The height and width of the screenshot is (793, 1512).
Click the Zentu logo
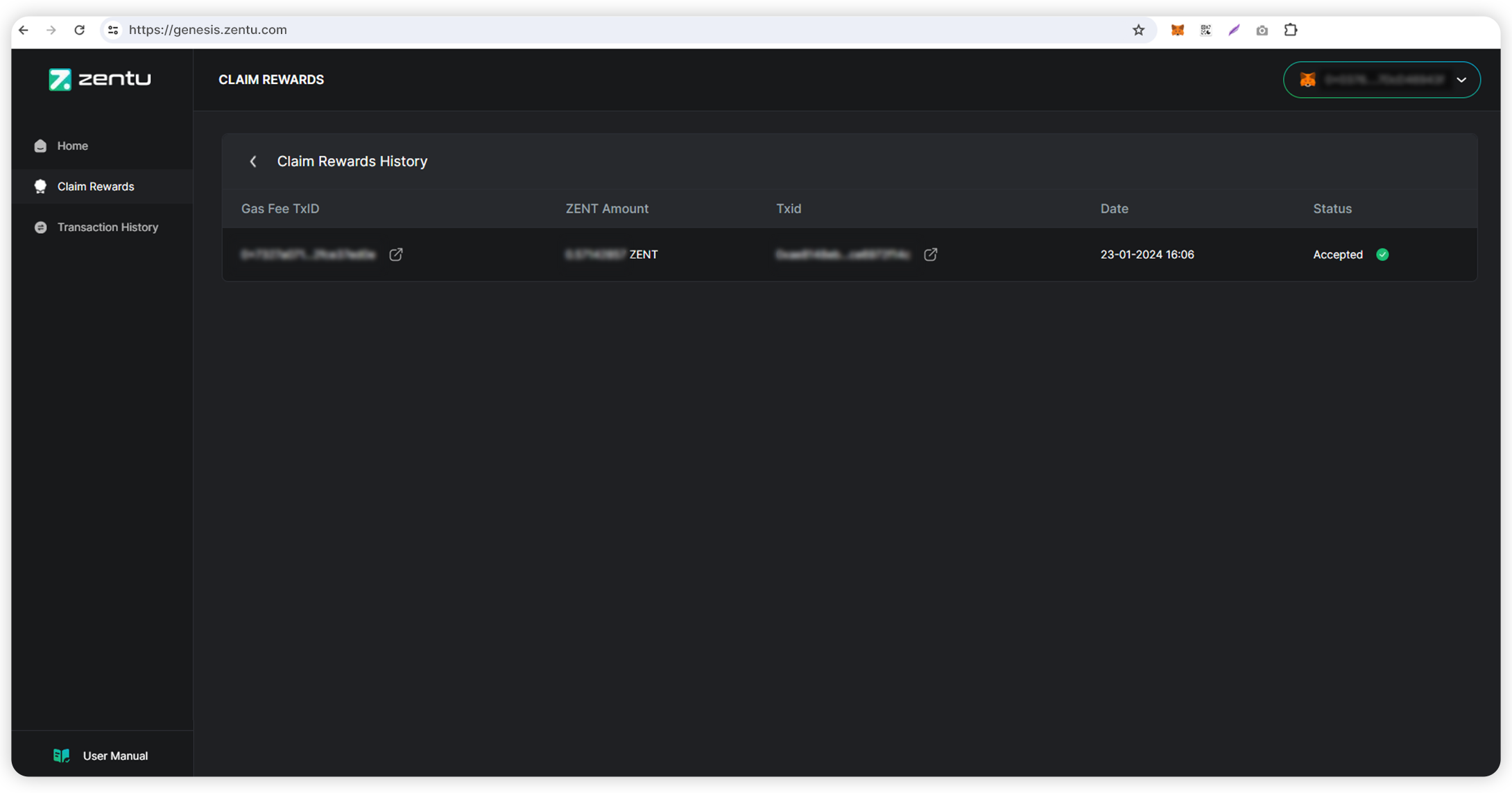click(x=100, y=79)
